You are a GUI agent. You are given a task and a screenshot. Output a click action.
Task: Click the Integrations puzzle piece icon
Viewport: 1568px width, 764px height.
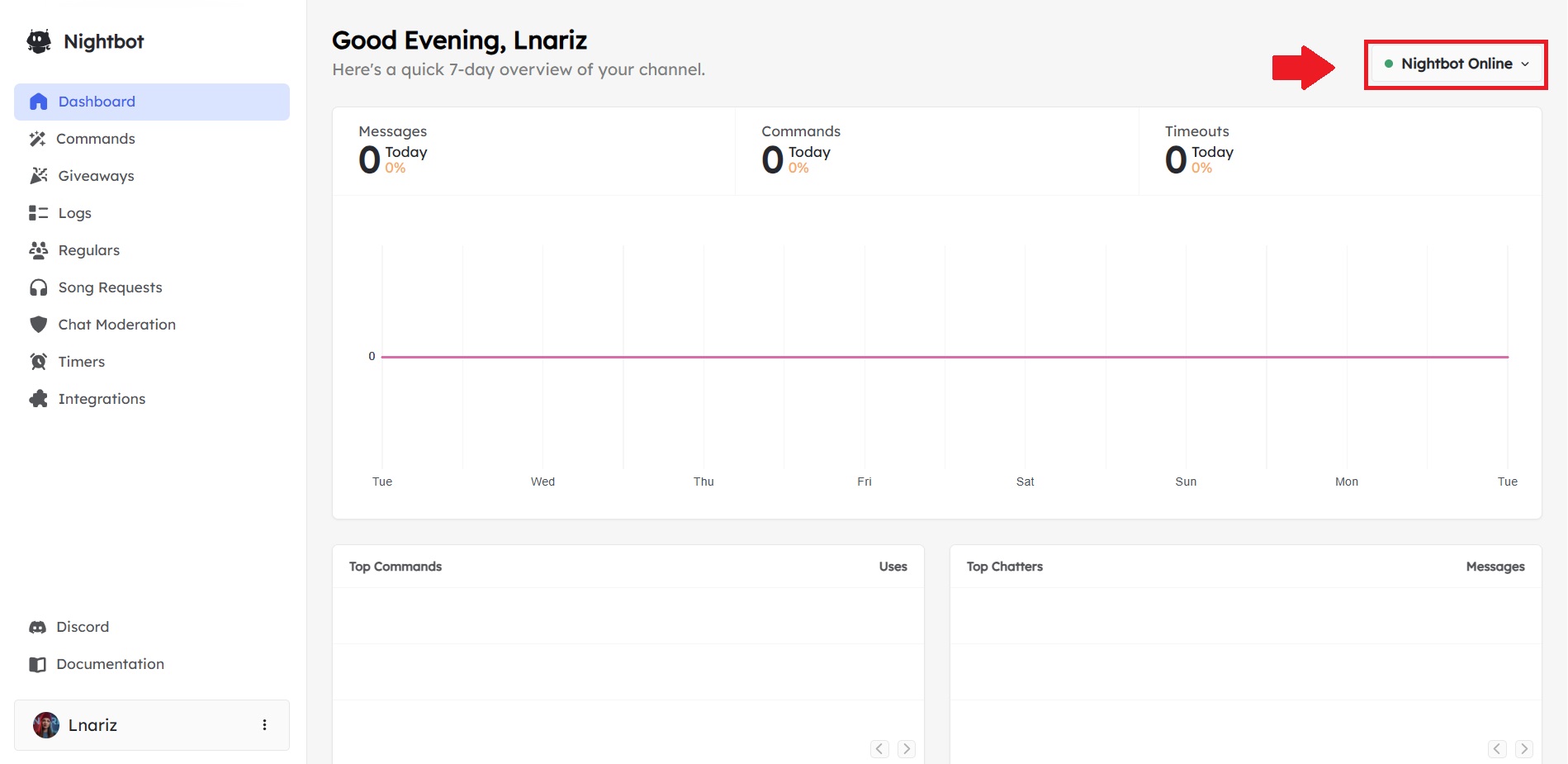pyautogui.click(x=38, y=399)
